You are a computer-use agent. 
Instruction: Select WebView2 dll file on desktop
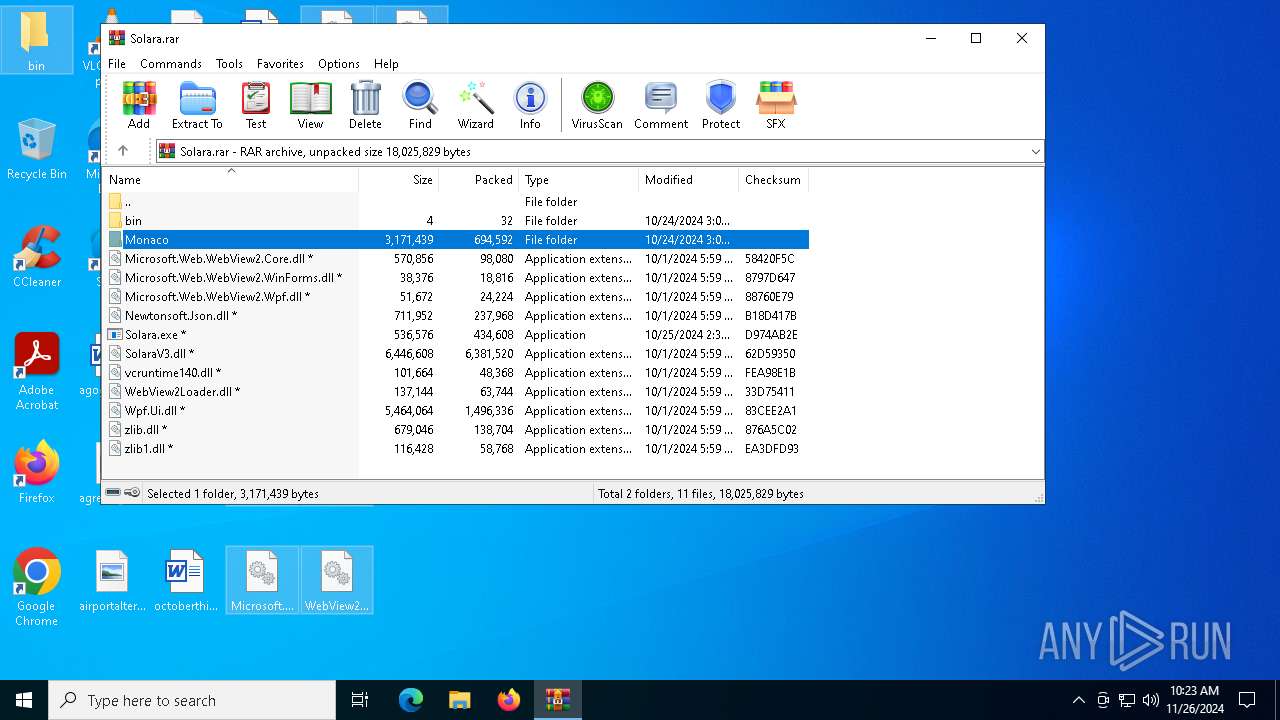337,580
